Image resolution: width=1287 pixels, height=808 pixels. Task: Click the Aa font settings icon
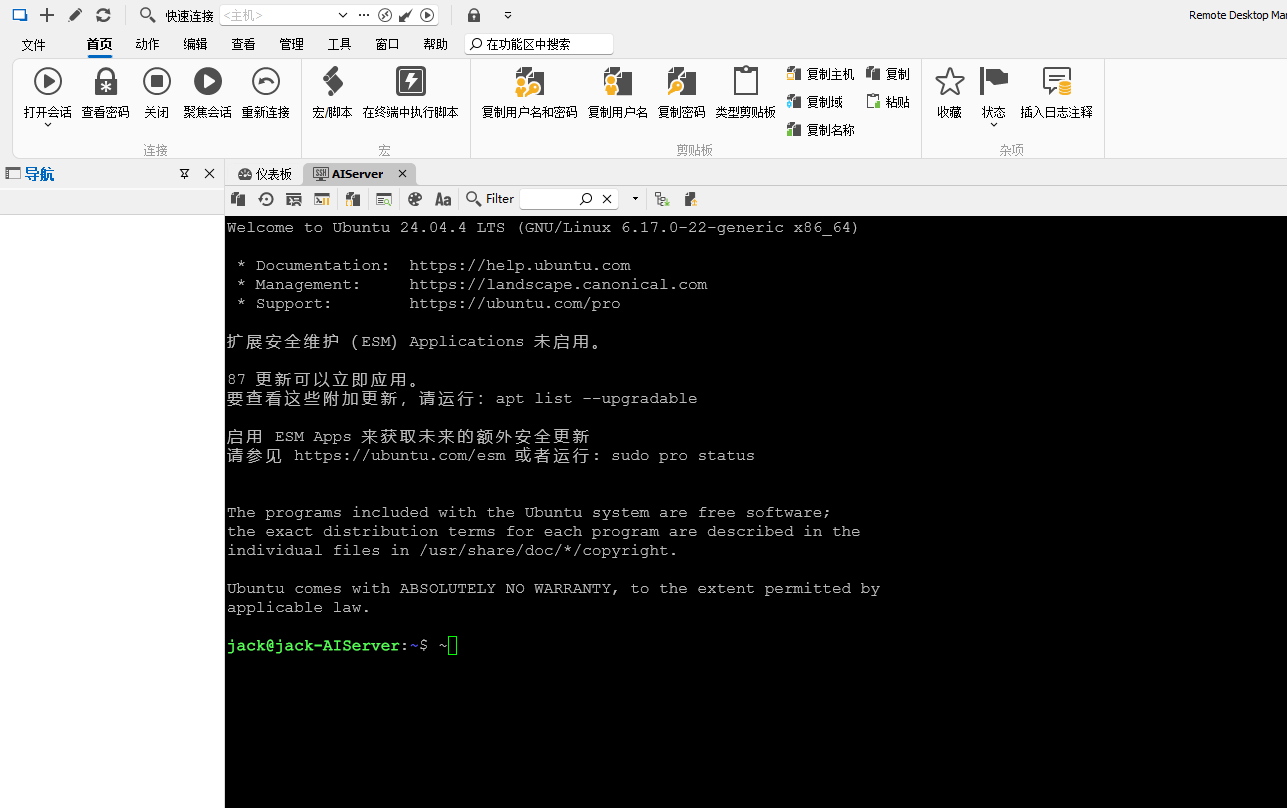tap(443, 199)
